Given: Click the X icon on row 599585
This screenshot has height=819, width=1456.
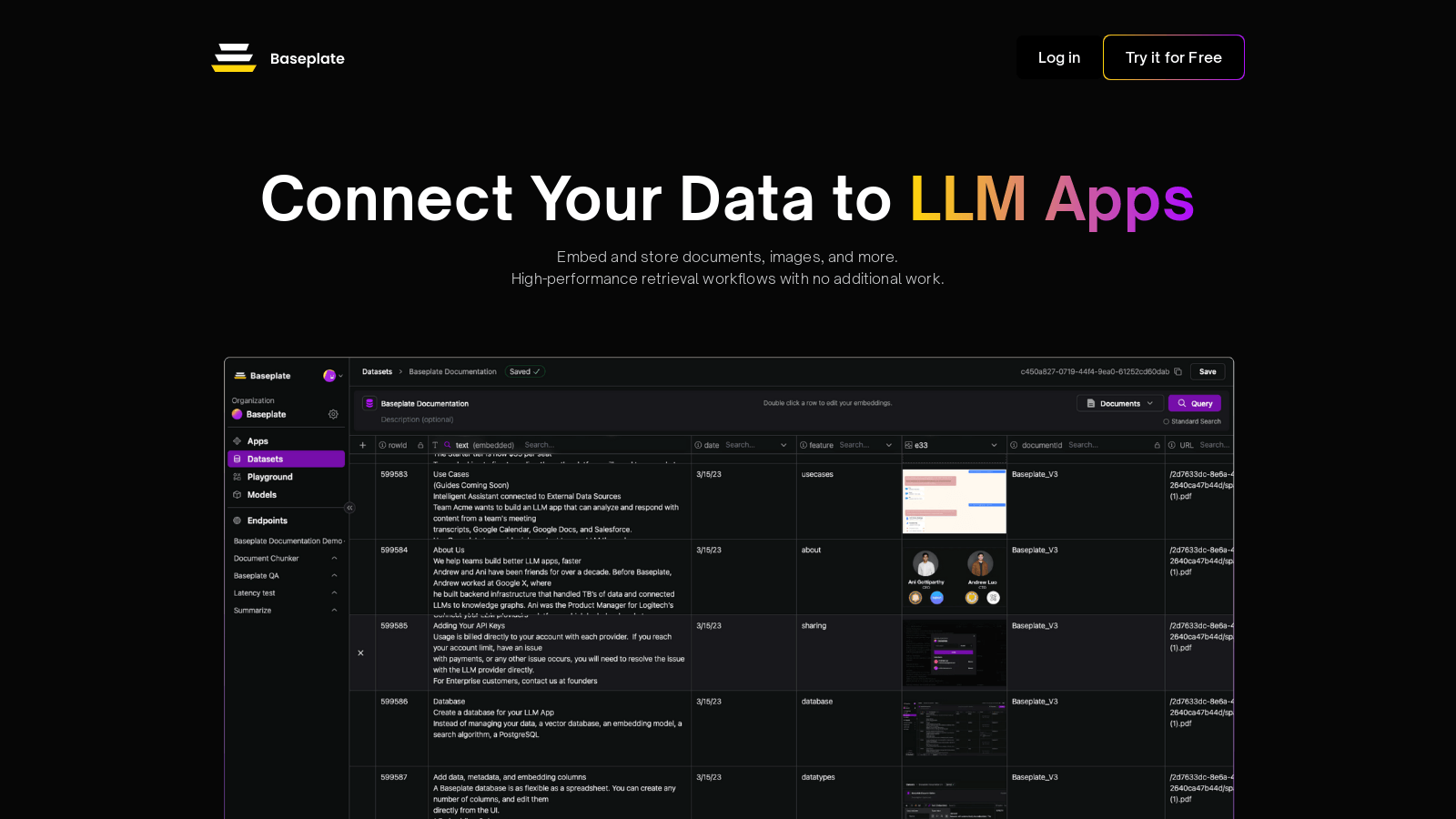Looking at the screenshot, I should point(360,652).
